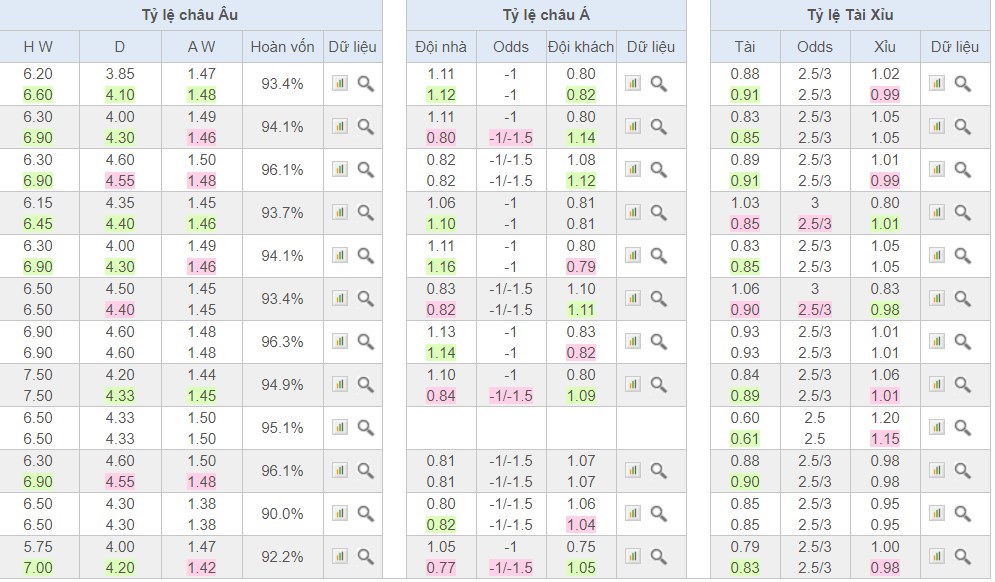
Task: Click the 3.85 draw odds cell
Action: [x=120, y=74]
